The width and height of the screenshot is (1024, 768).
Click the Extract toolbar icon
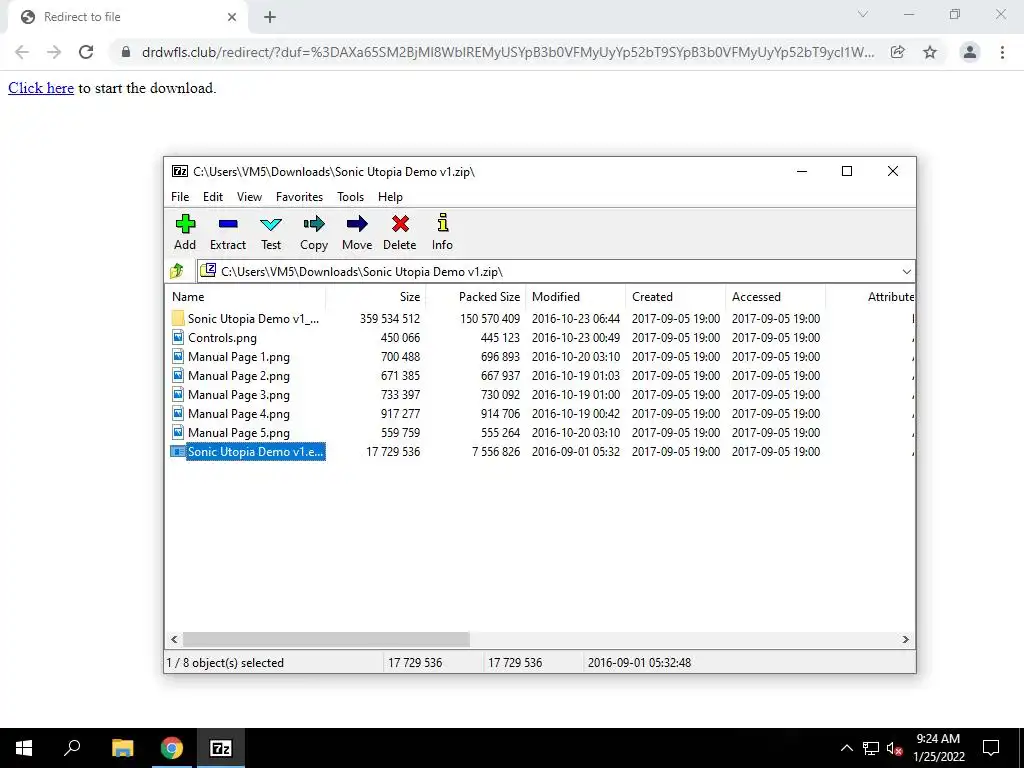tap(228, 224)
